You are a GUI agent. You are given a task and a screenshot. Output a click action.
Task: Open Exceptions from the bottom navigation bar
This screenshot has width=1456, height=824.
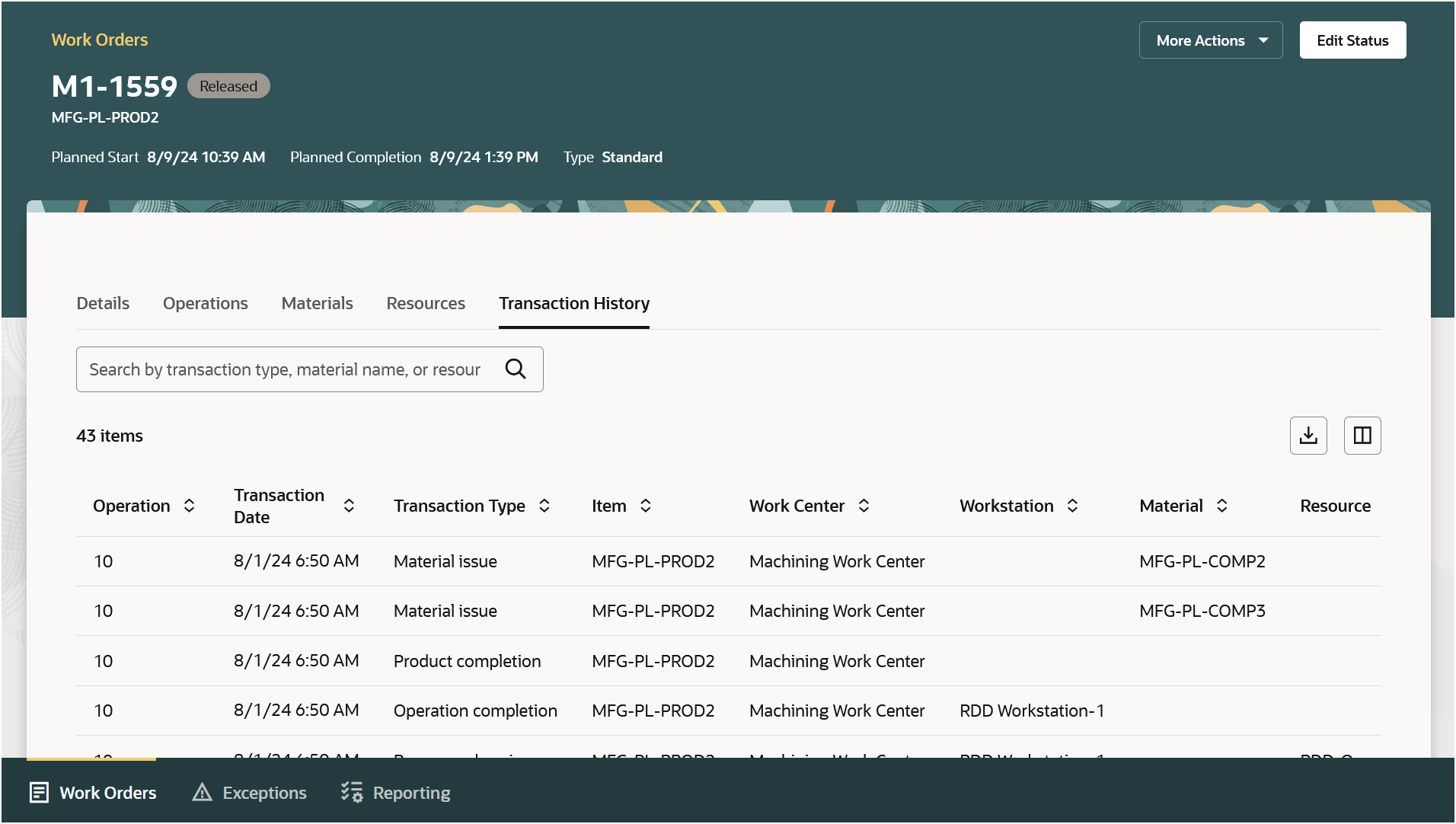249,793
